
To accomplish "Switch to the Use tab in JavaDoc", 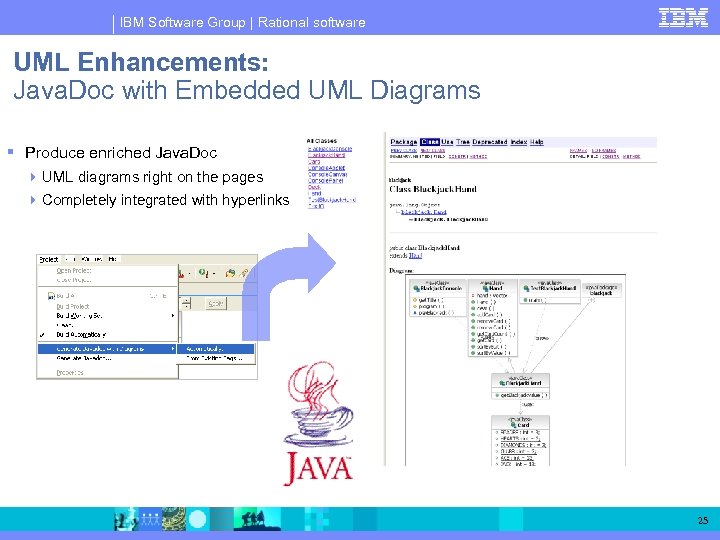I will tap(447, 142).
